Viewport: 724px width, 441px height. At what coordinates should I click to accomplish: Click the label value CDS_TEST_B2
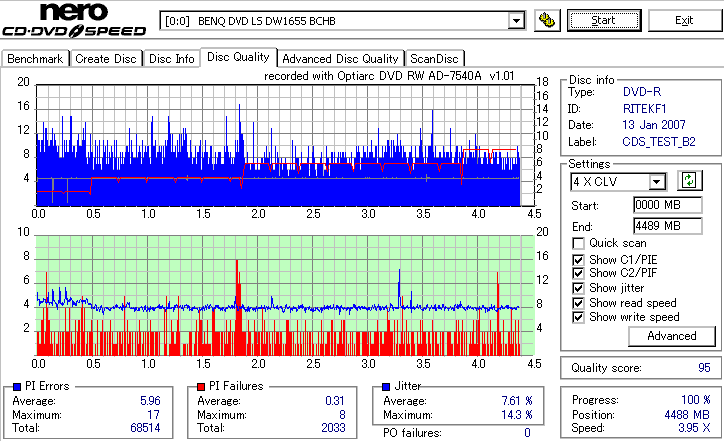[659, 142]
